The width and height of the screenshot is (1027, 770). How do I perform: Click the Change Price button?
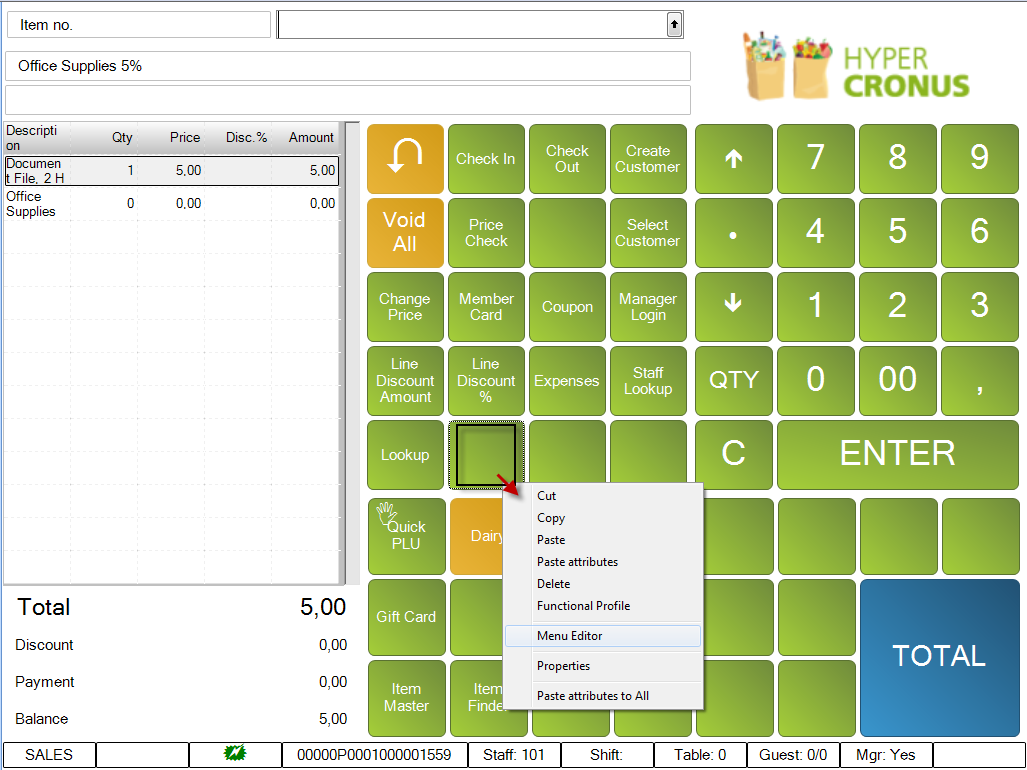[405, 307]
